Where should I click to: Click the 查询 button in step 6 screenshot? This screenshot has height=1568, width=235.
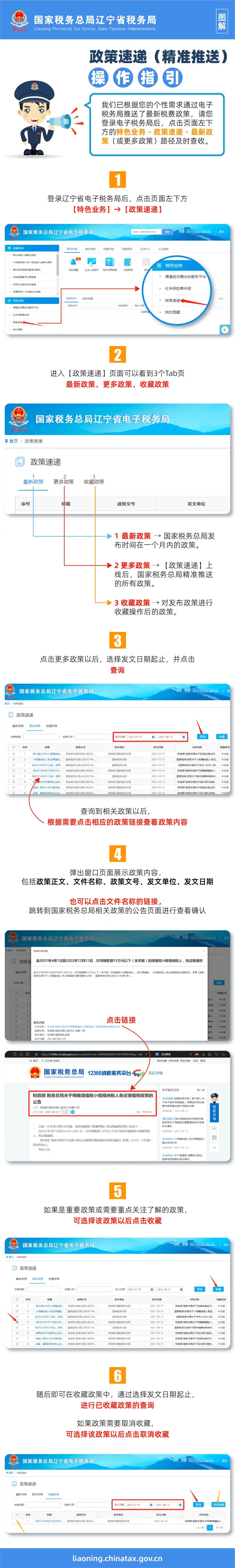point(199,1504)
